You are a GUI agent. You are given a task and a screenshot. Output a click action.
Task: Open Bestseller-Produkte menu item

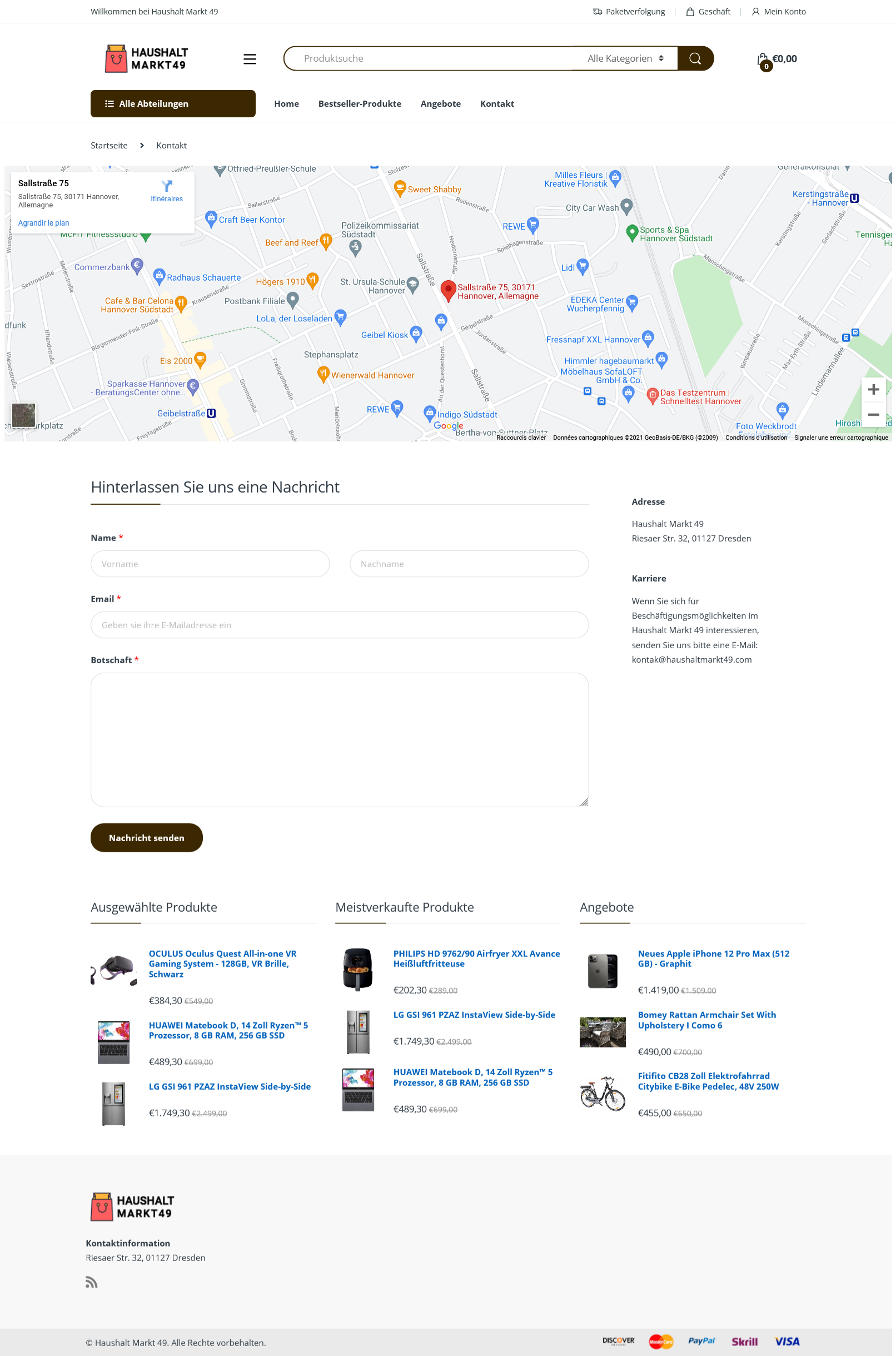click(x=360, y=103)
